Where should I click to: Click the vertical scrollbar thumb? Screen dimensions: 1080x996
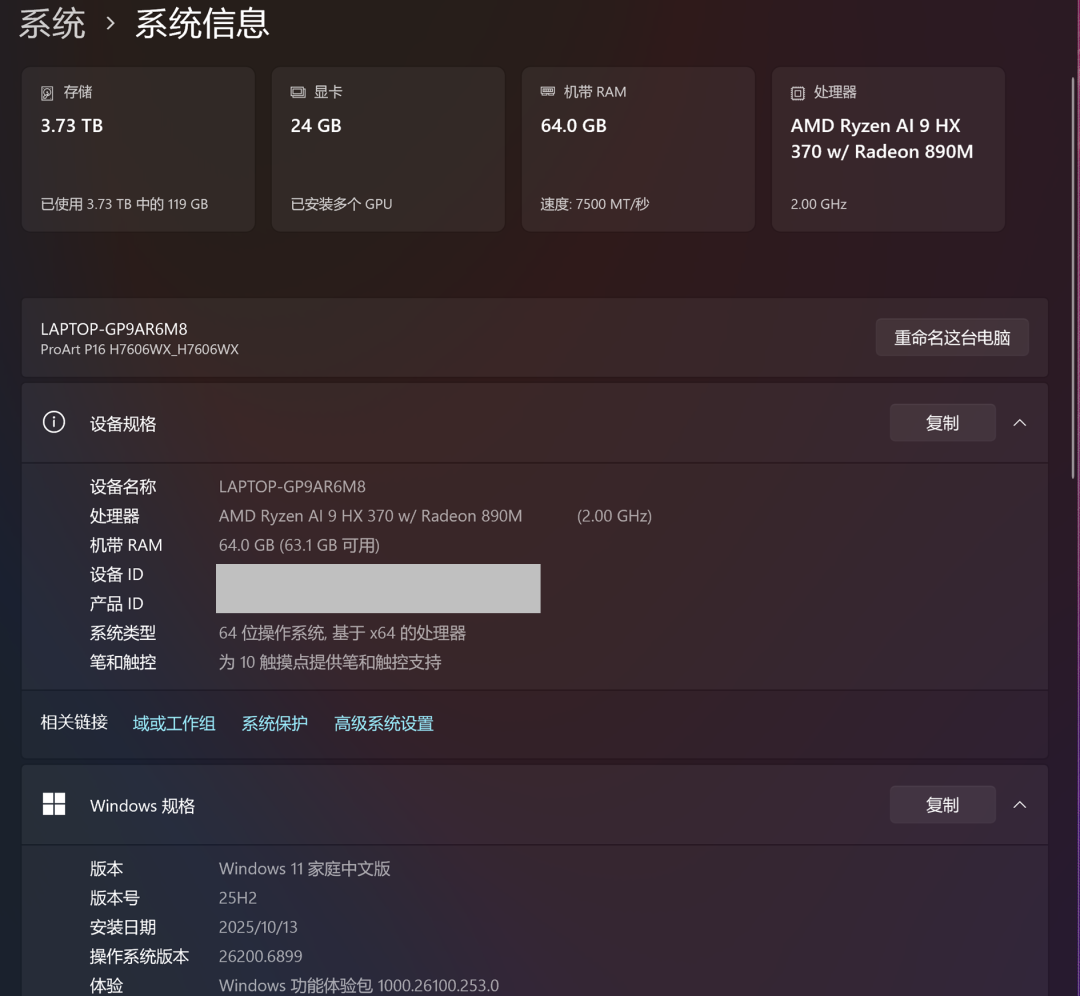coord(1073,278)
